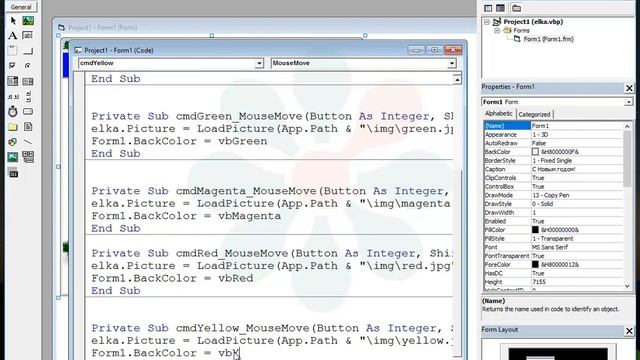This screenshot has height=360, width=640.
Task: Select the ClipControls property row
Action: (x=553, y=178)
